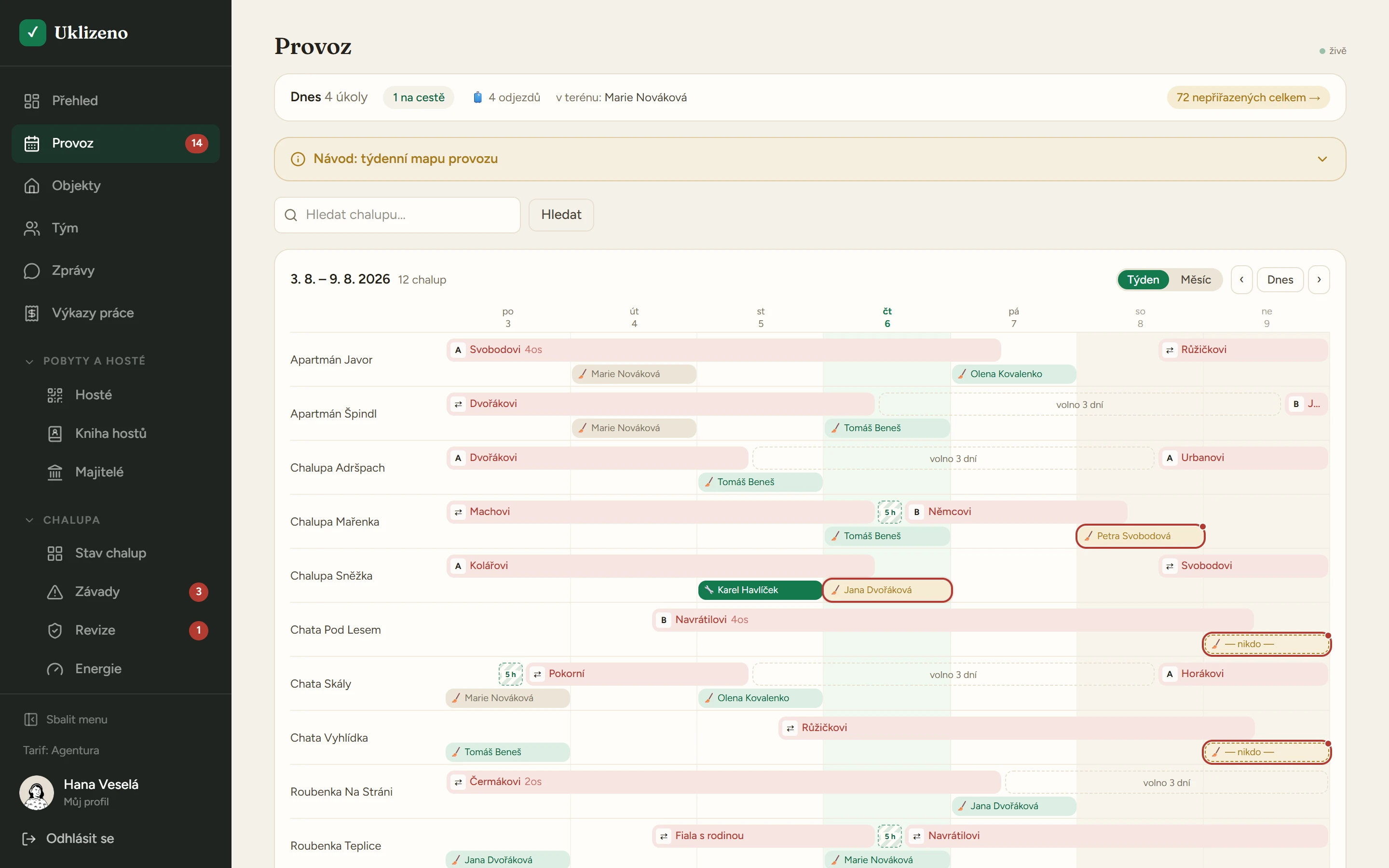1389x868 pixels.
Task: Click the Dnes calendar button
Action: point(1280,280)
